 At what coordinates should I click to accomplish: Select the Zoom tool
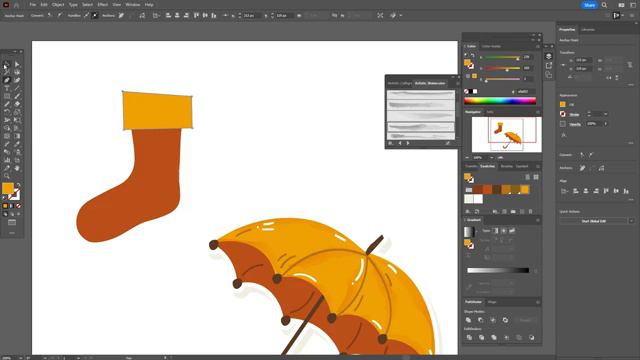7,176
